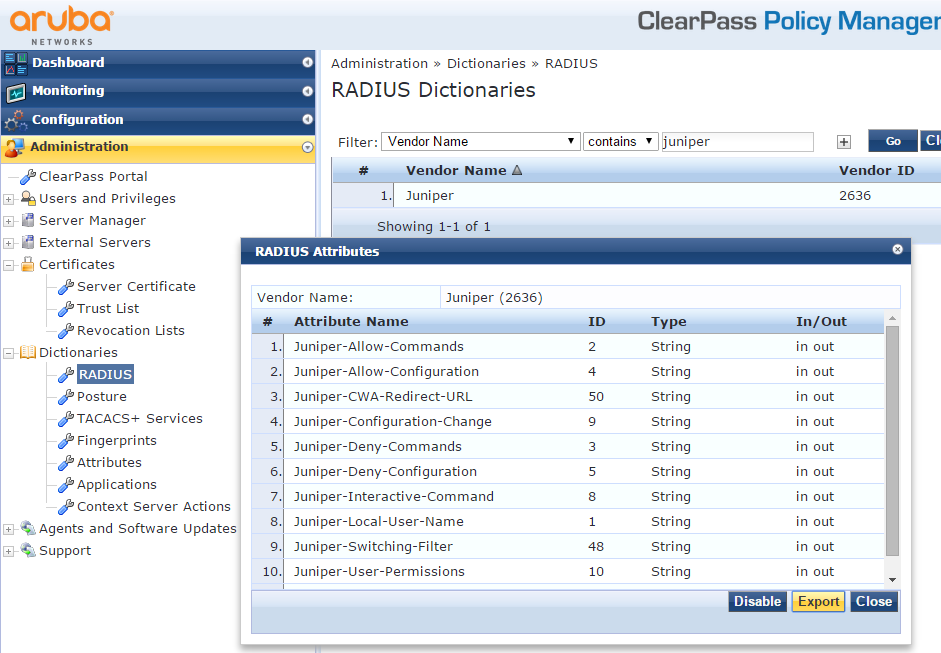Click the scrollbar up arrow in dialog
This screenshot has height=653, width=941.
coord(892,318)
